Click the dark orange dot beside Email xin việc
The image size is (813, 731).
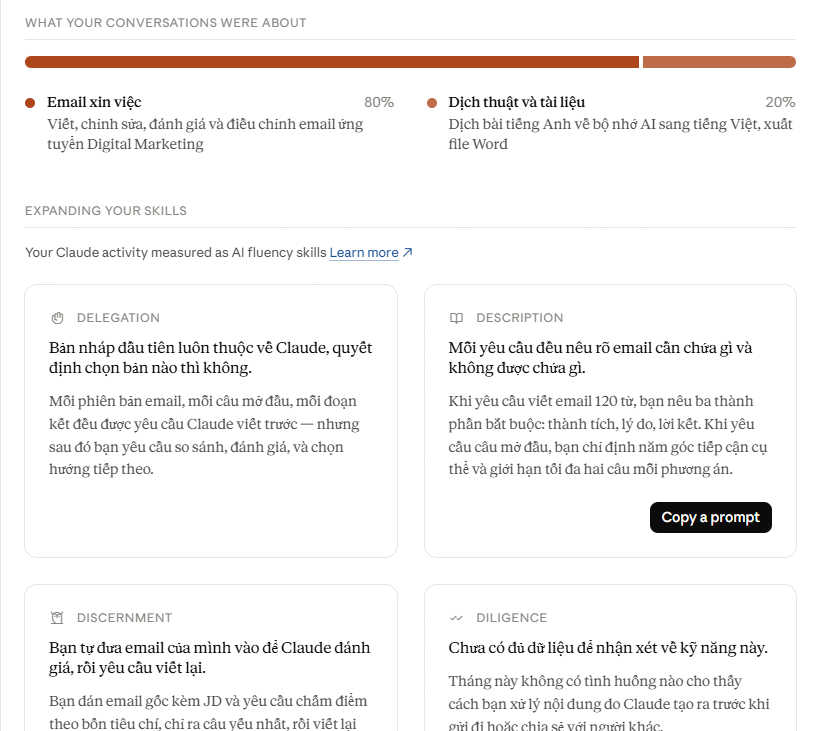30,103
